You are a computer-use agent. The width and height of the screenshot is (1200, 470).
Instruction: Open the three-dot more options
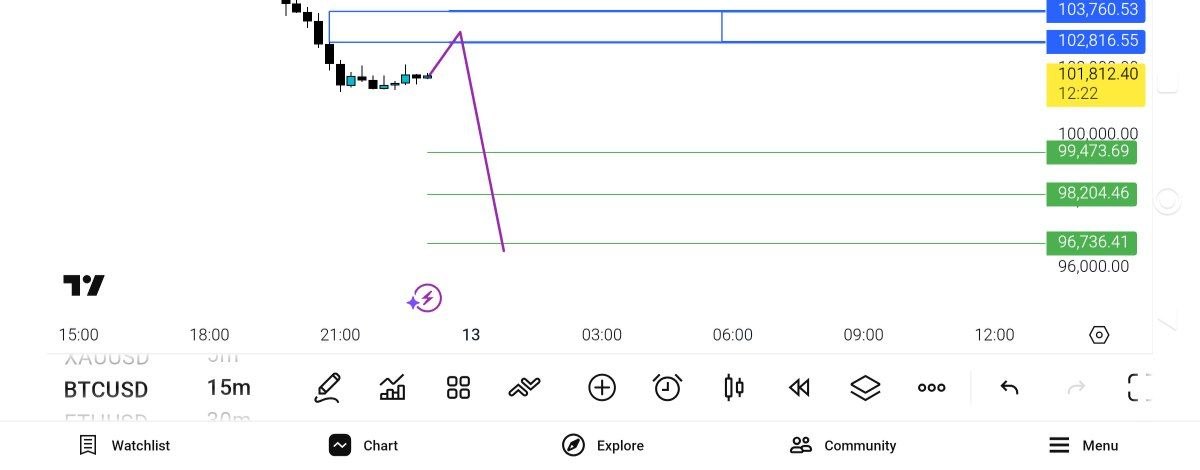click(x=931, y=387)
